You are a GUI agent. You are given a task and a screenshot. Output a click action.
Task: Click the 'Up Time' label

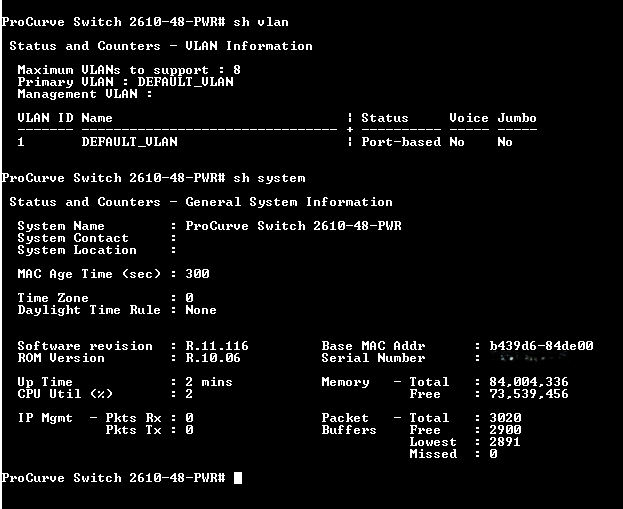45,382
